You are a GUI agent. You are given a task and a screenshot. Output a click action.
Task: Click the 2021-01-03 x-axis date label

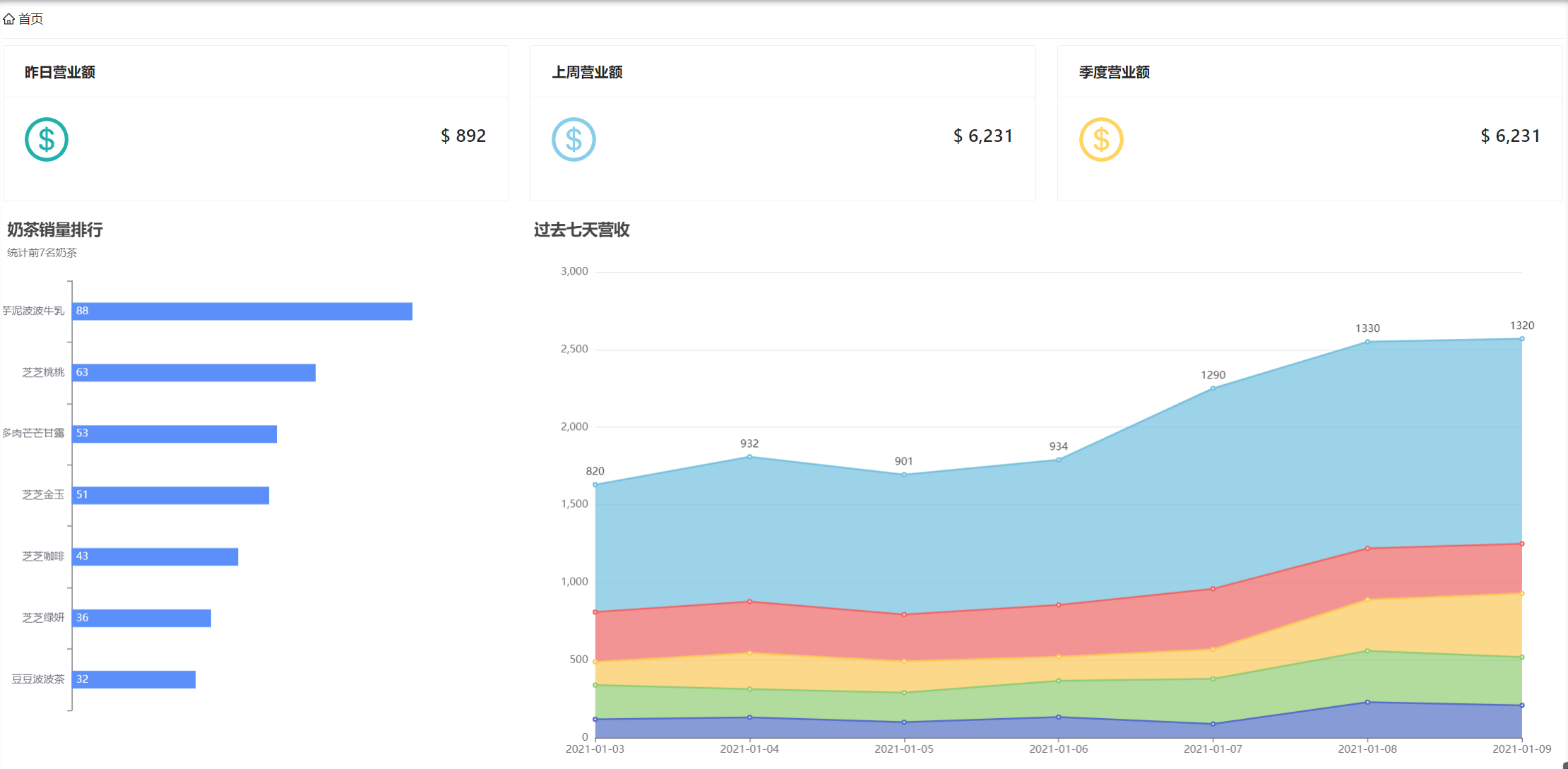point(595,749)
